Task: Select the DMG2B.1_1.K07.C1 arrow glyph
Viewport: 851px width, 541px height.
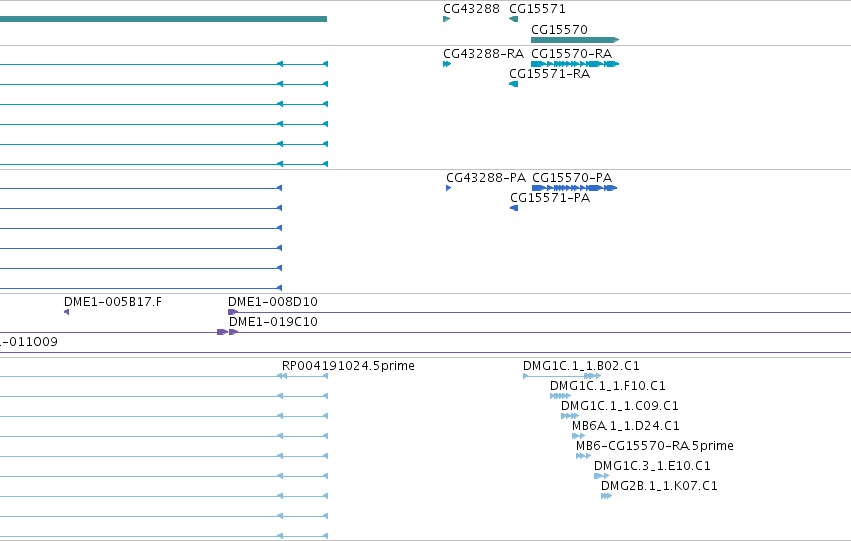Action: [606, 496]
